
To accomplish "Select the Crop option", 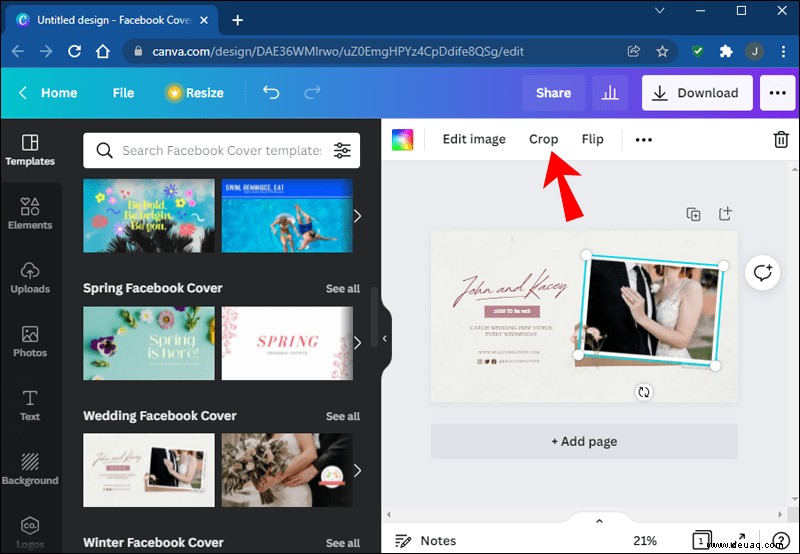I will pos(543,139).
